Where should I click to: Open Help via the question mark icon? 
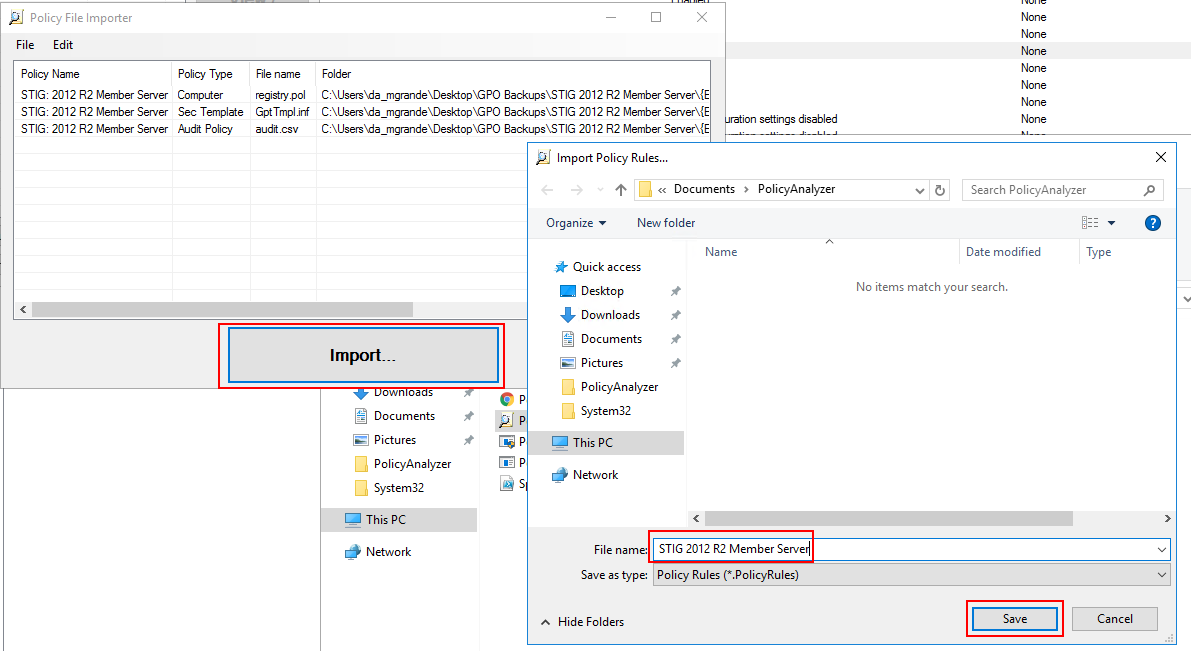pos(1153,222)
